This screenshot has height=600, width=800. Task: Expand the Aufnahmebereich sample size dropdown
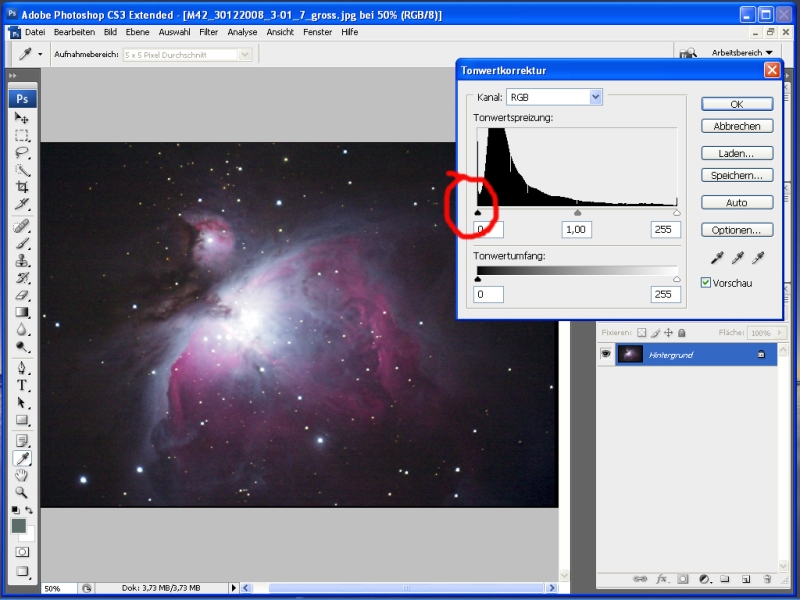click(x=245, y=54)
